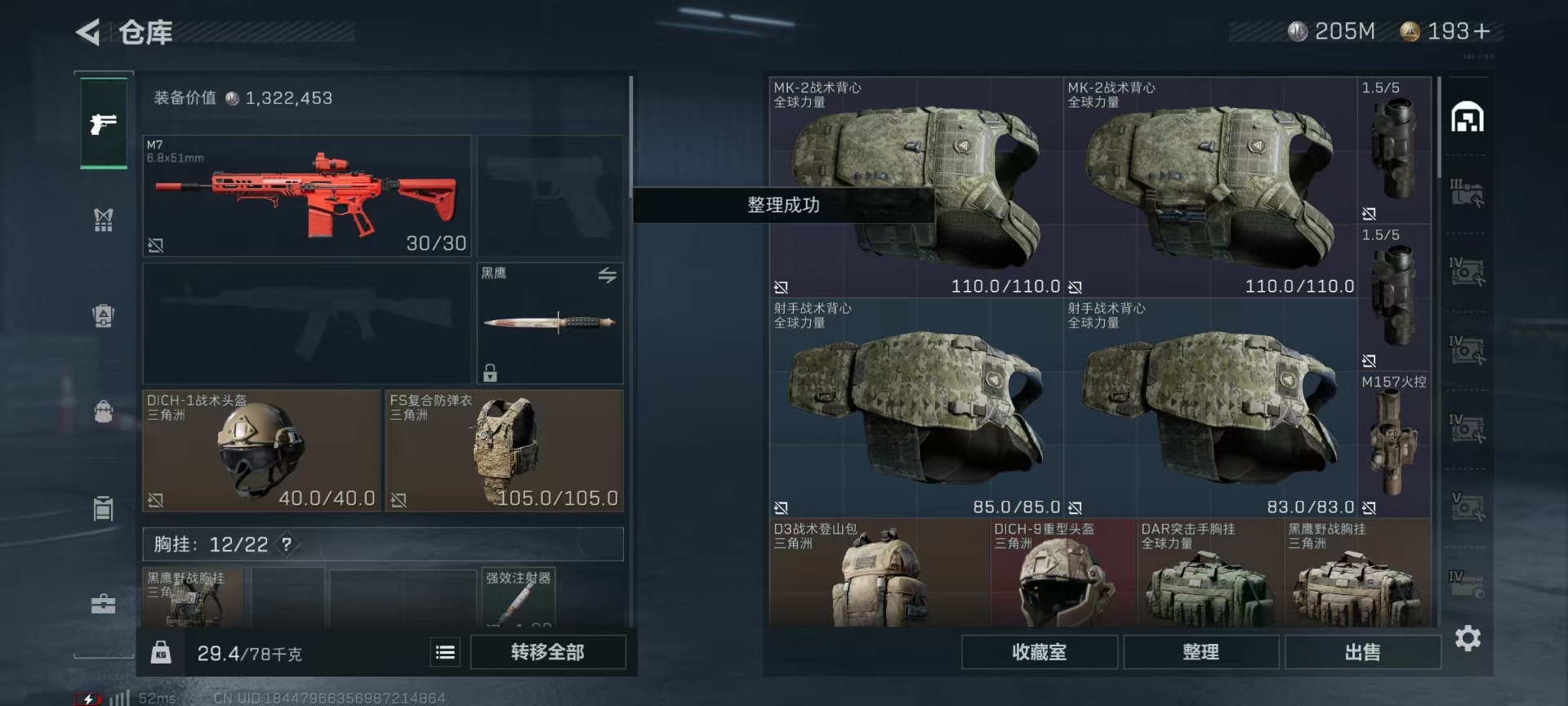Click the lock icon on the 黑鹰 knife slot
Image resolution: width=1568 pixels, height=706 pixels.
click(490, 373)
